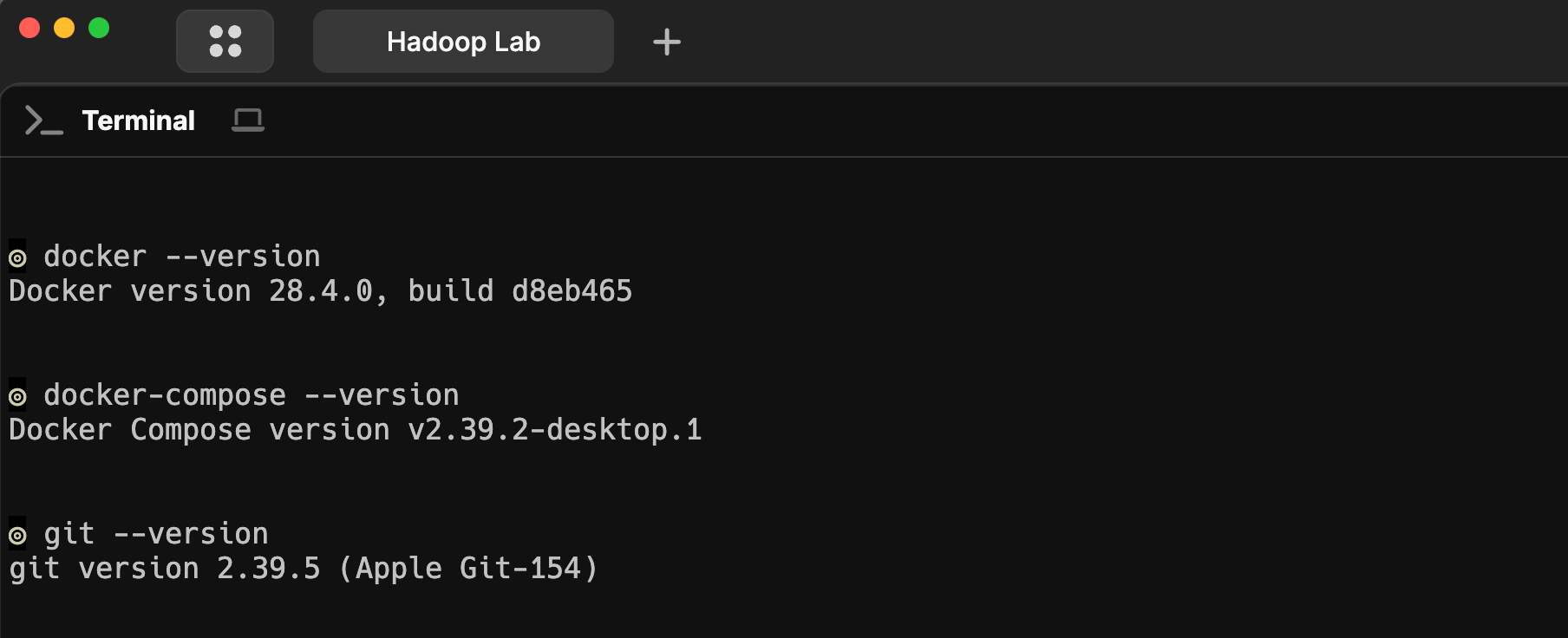
Task: Click the laptop icon beside Terminal
Action: 247,120
